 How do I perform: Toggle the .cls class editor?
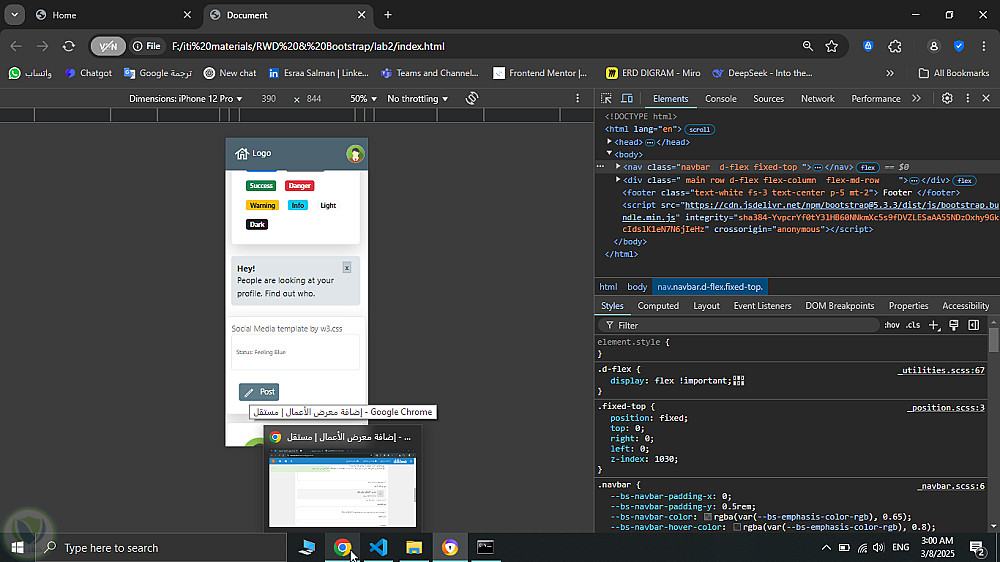(913, 325)
